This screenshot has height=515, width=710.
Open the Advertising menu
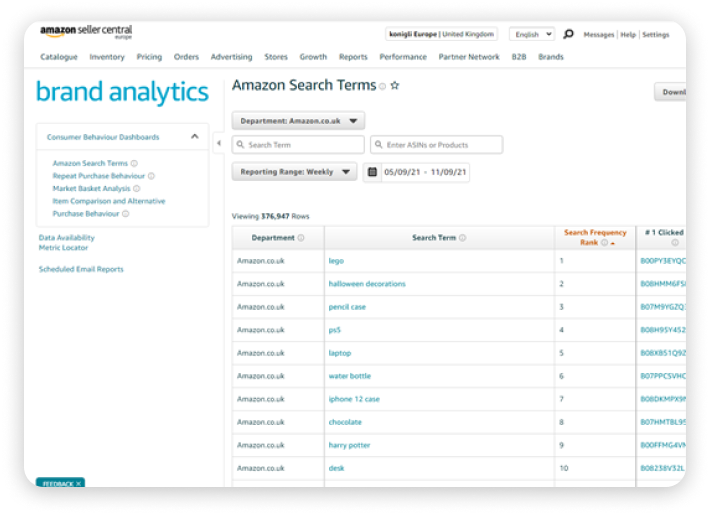[231, 57]
